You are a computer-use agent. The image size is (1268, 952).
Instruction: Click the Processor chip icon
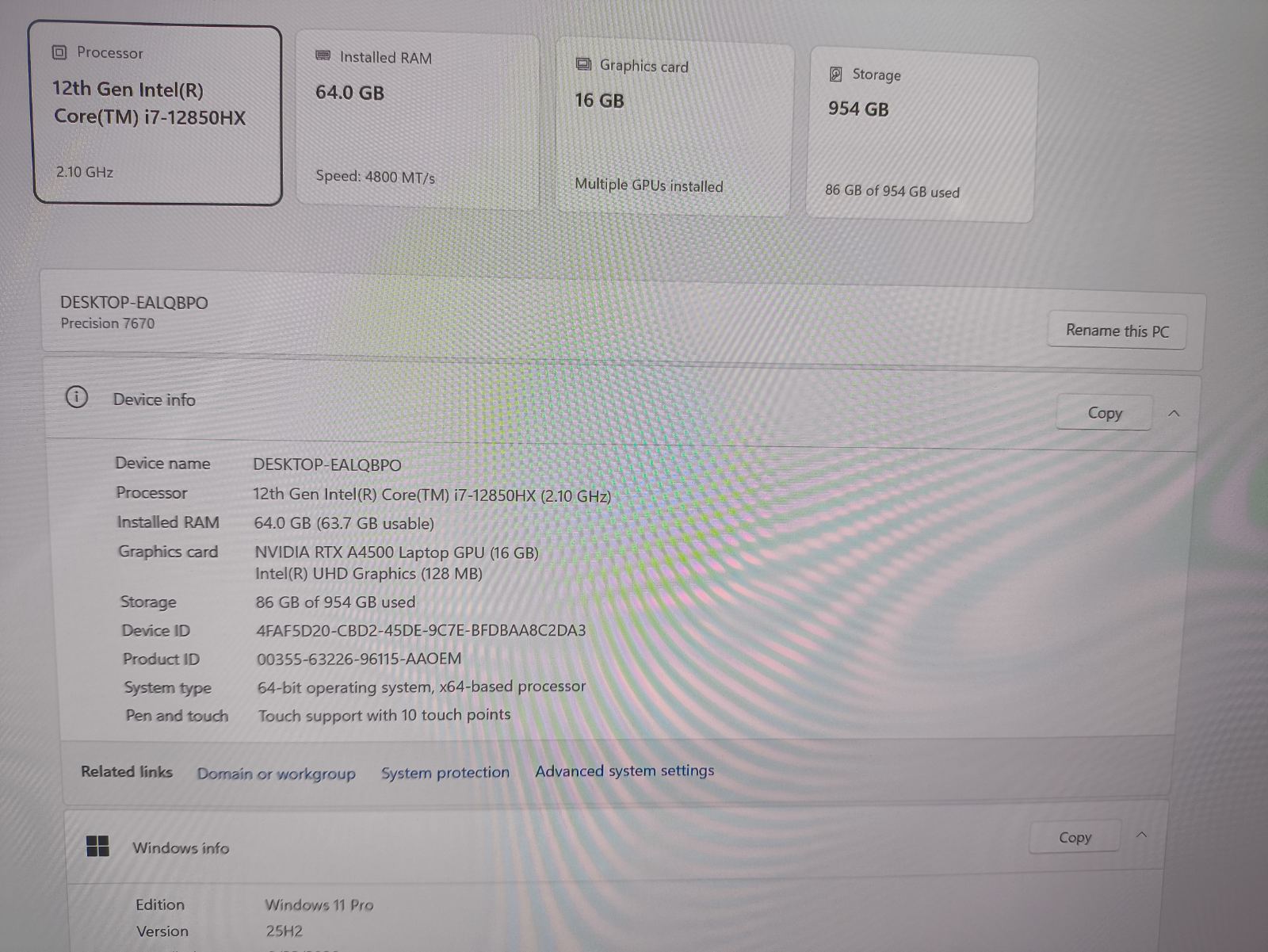(59, 52)
